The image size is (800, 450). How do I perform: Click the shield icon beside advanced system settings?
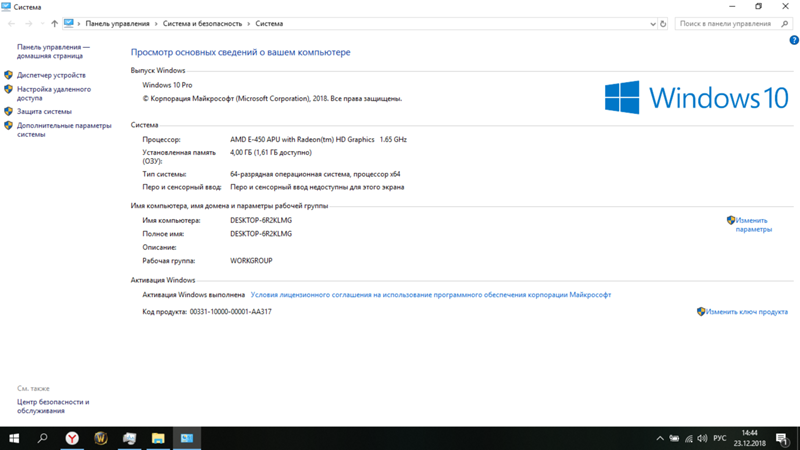click(x=8, y=126)
